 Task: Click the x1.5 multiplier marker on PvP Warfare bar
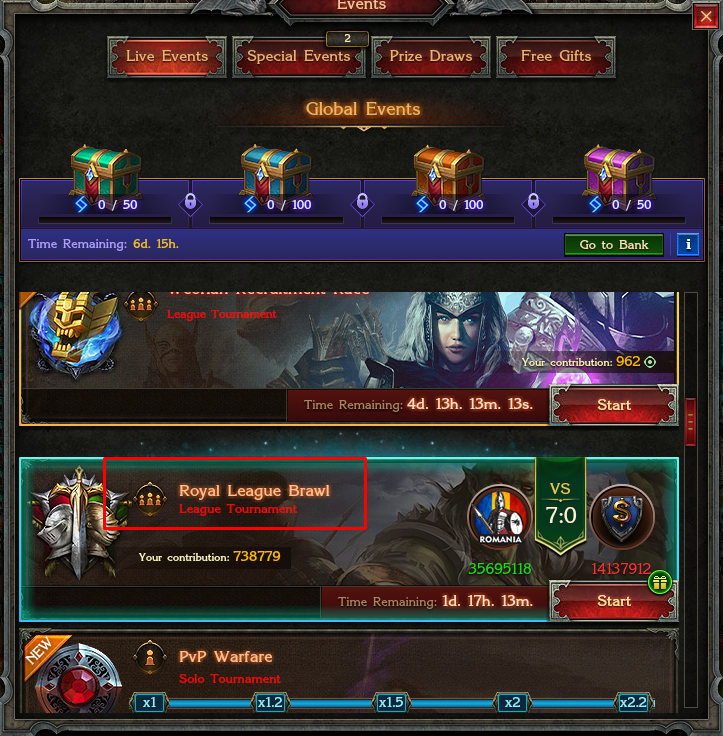pos(391,703)
